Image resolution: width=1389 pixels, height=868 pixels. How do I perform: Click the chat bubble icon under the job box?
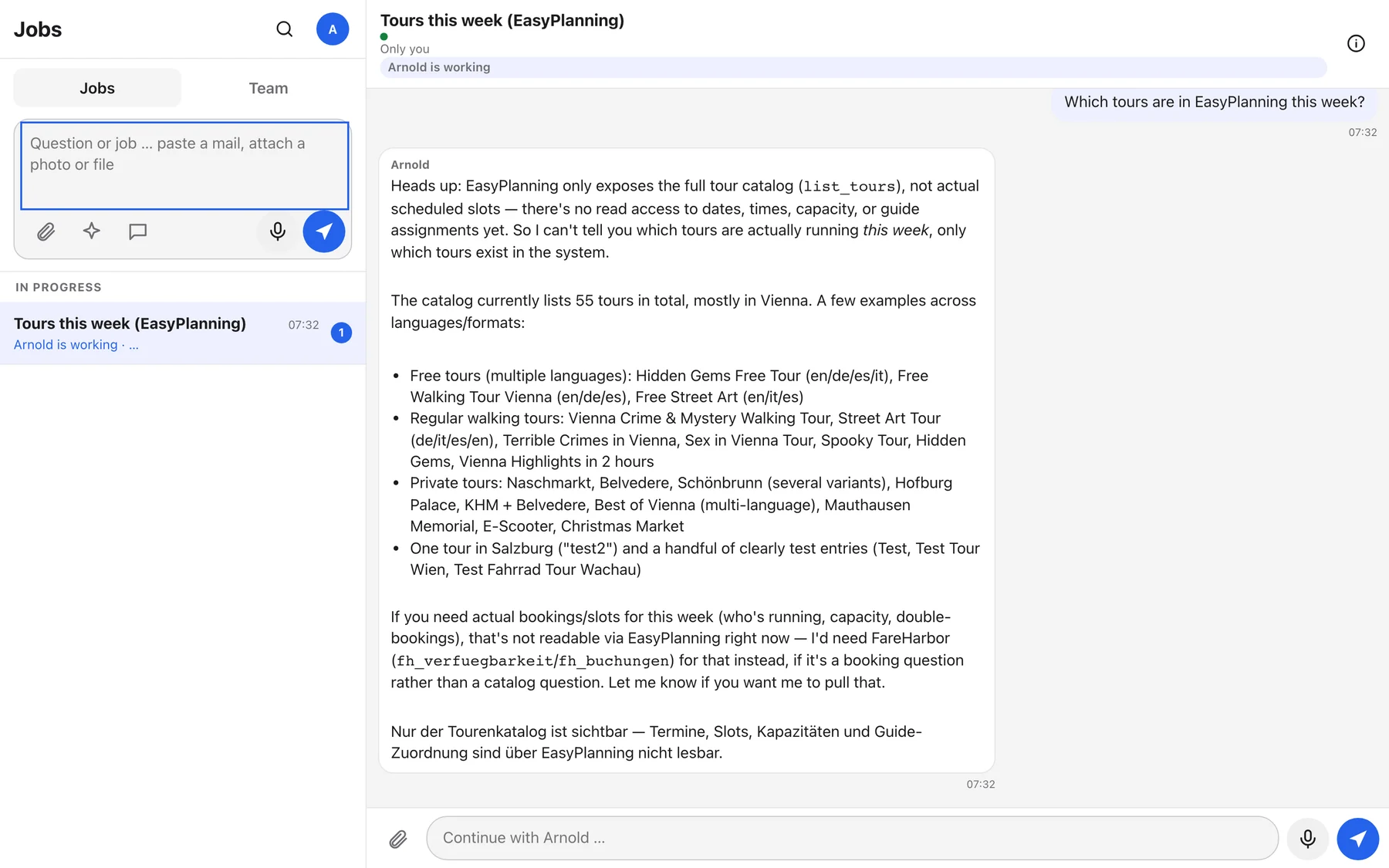pos(138,231)
